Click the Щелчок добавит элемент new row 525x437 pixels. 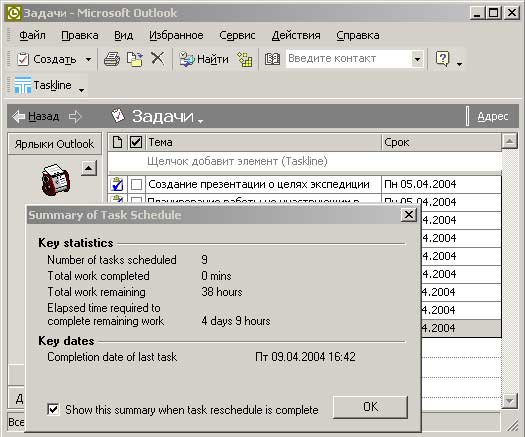[305, 161]
